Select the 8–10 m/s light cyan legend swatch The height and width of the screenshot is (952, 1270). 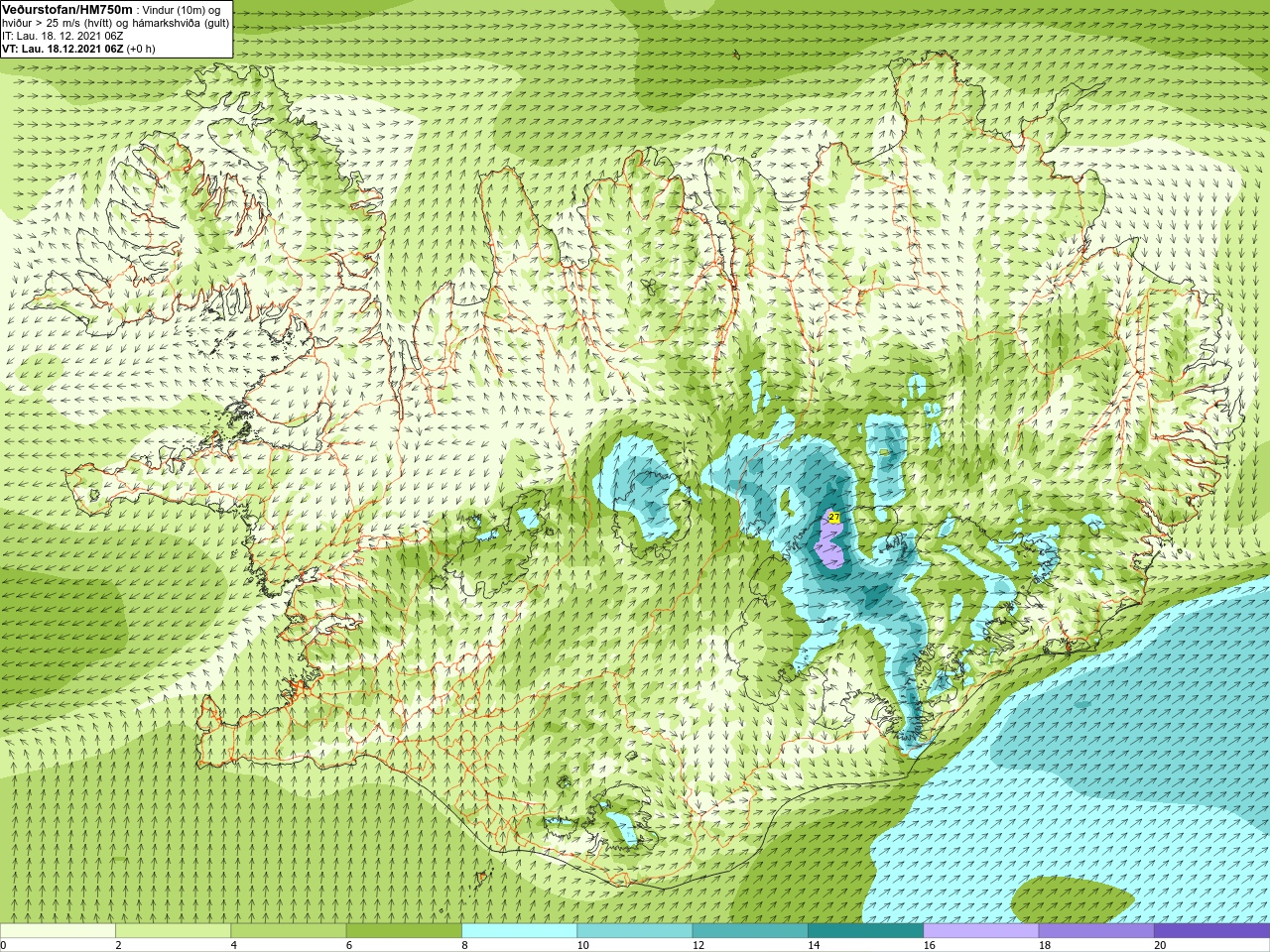tap(519, 931)
